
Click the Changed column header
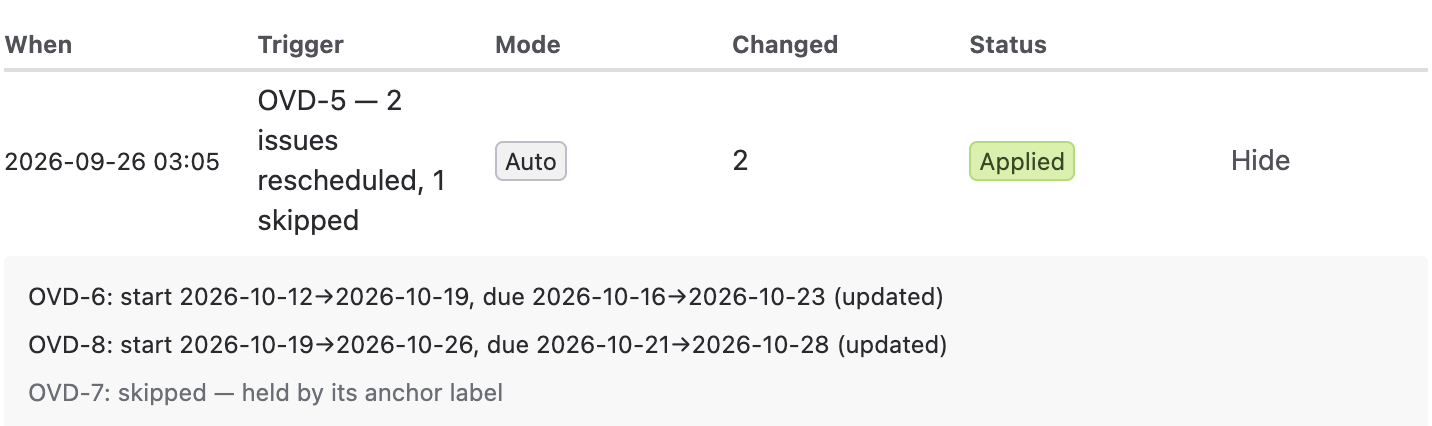pyautogui.click(x=785, y=45)
